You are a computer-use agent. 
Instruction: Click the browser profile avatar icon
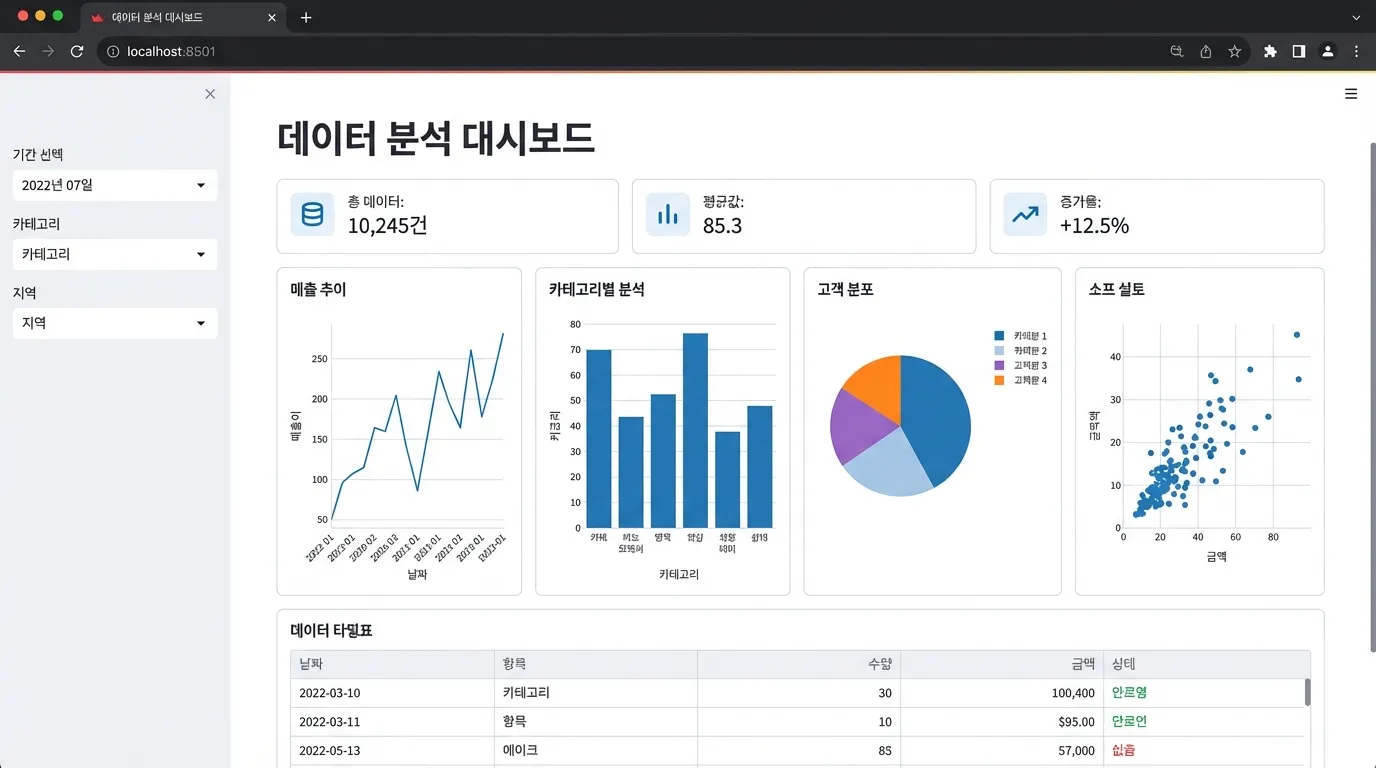coord(1327,51)
